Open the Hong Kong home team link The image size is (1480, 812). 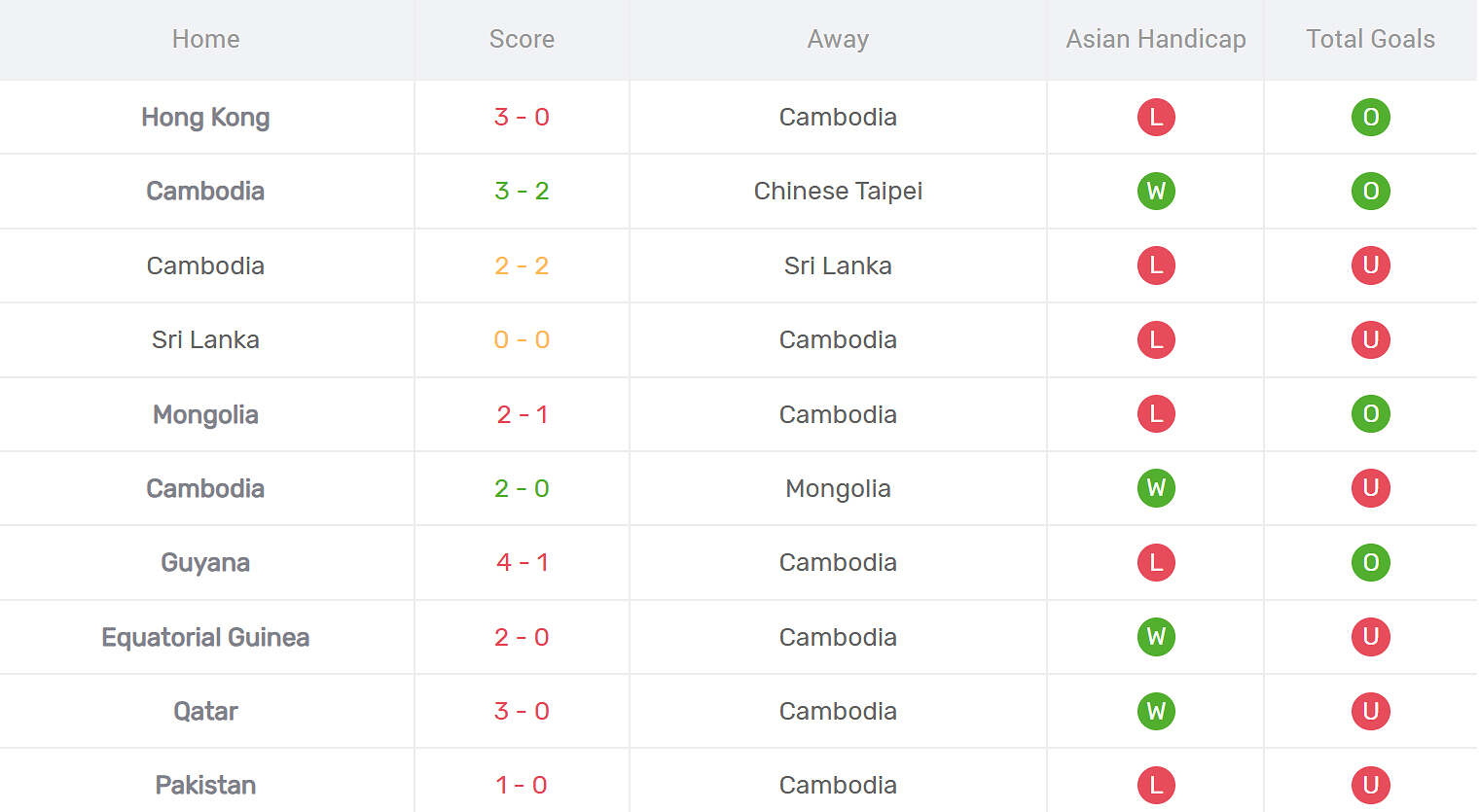pos(205,117)
